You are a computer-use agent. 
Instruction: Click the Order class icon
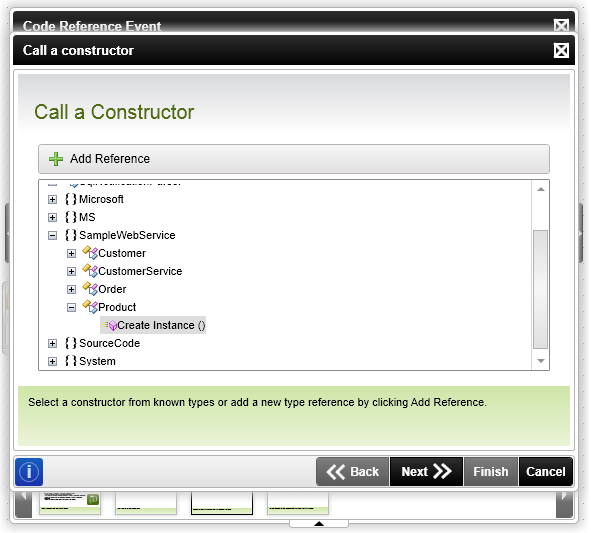pos(90,289)
